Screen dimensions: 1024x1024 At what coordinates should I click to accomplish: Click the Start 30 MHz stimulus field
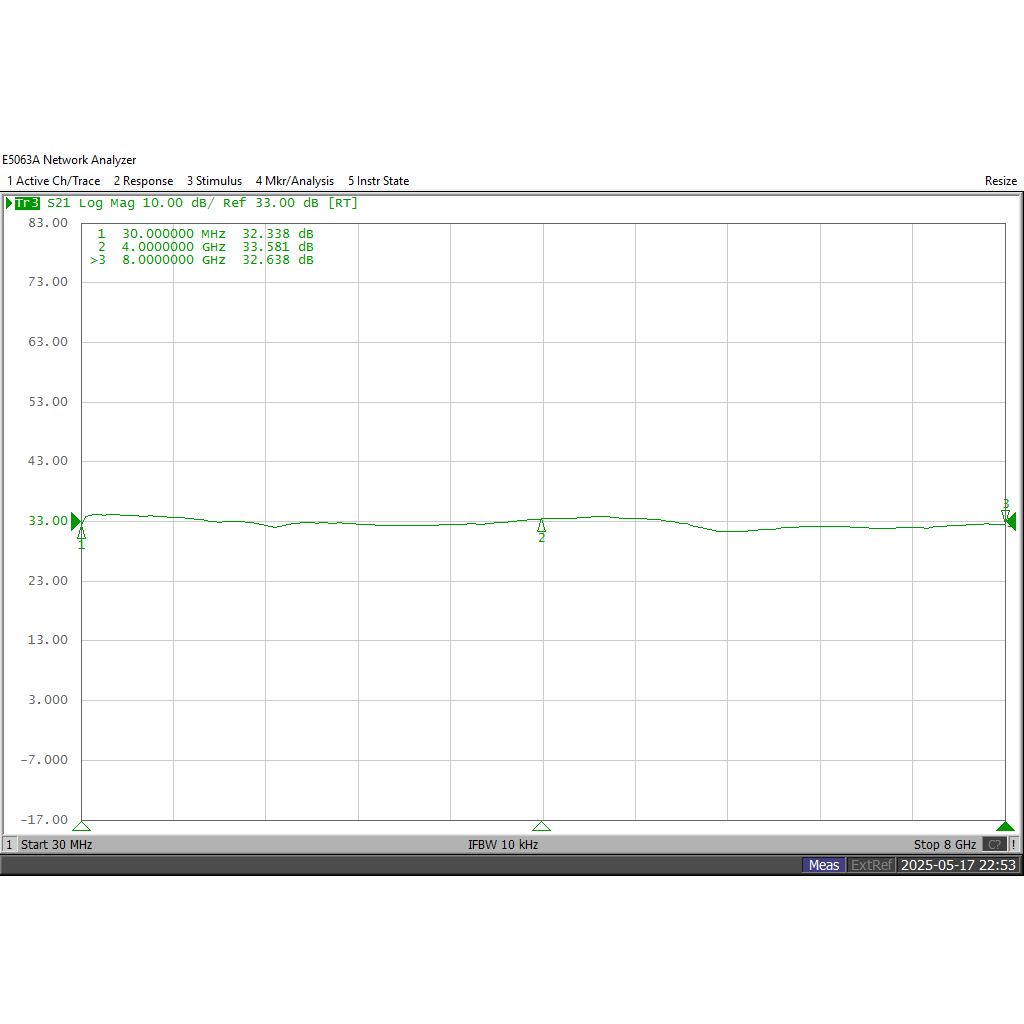57,844
